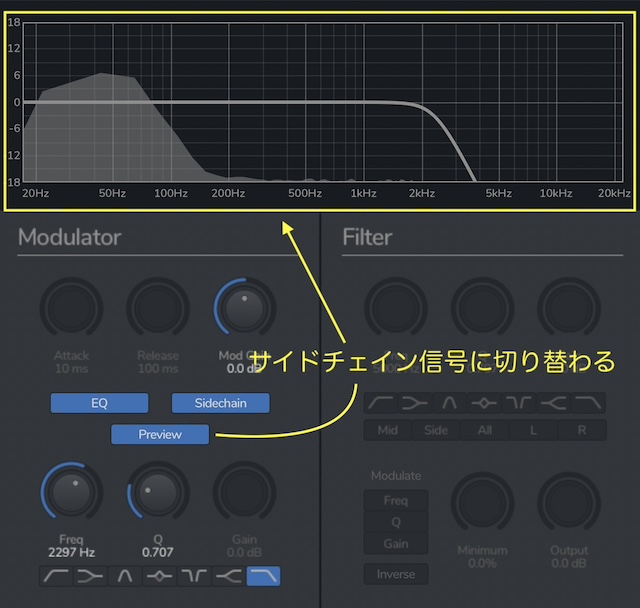Screen dimensions: 640x608
Task: Enable the Inverse modulation toggle
Action: [x=395, y=574]
